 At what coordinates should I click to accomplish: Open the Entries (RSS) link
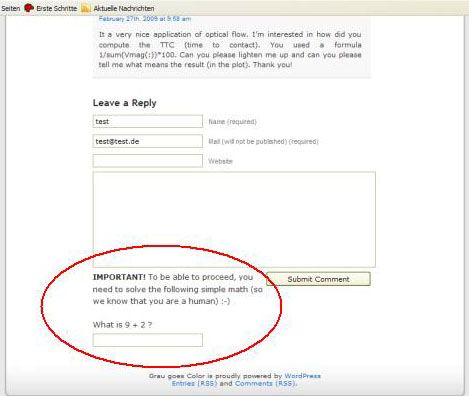coord(194,383)
